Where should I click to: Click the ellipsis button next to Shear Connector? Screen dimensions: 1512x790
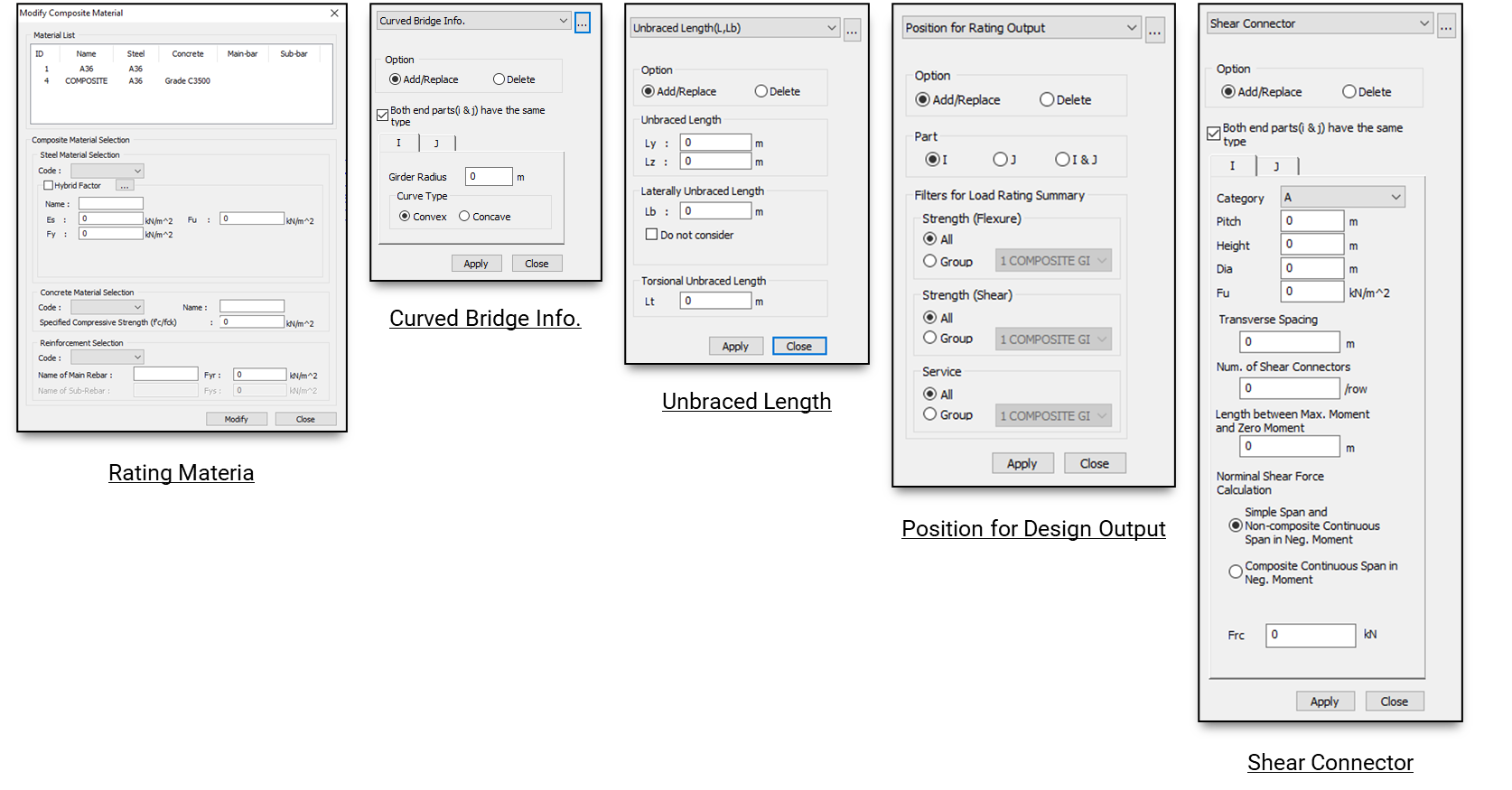click(1446, 26)
